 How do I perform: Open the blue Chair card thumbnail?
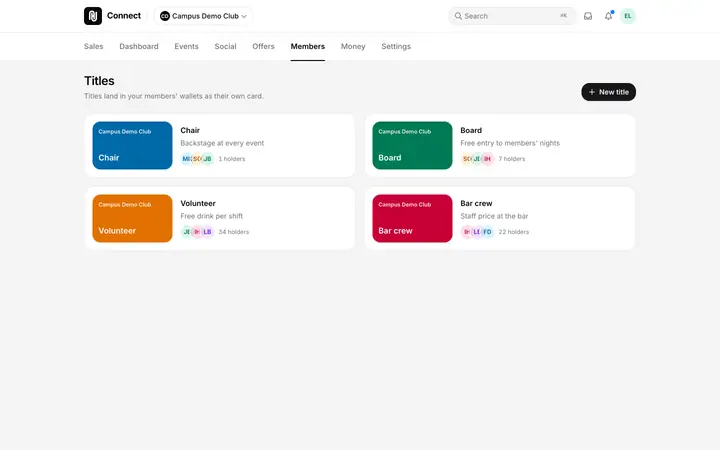click(132, 145)
